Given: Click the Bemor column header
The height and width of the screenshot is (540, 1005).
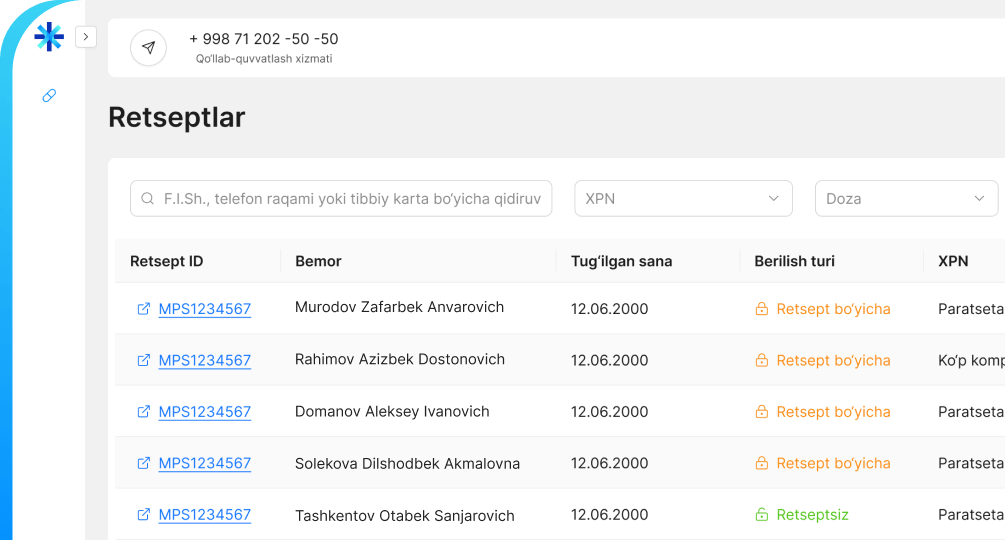Looking at the screenshot, I should 318,261.
